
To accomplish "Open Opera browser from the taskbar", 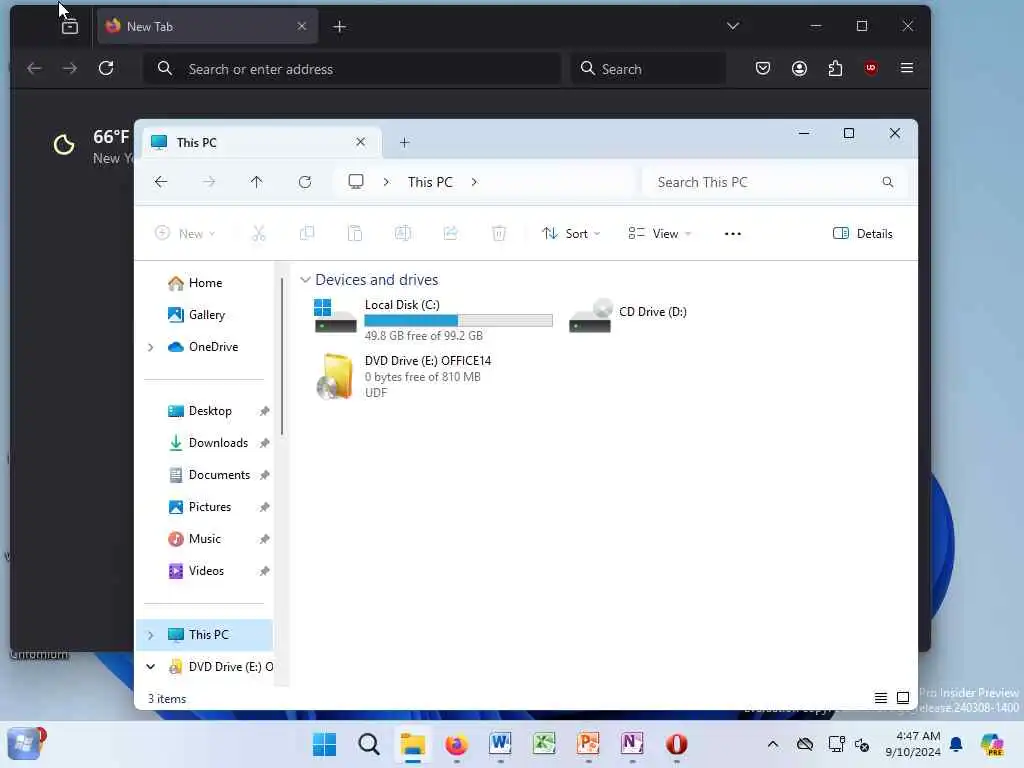I will click(x=677, y=743).
